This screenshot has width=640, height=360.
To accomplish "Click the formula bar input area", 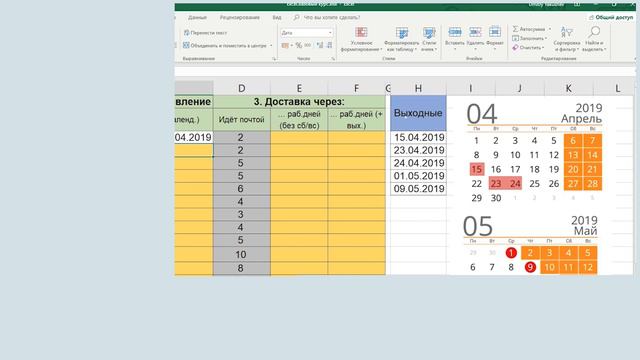I will (404, 71).
